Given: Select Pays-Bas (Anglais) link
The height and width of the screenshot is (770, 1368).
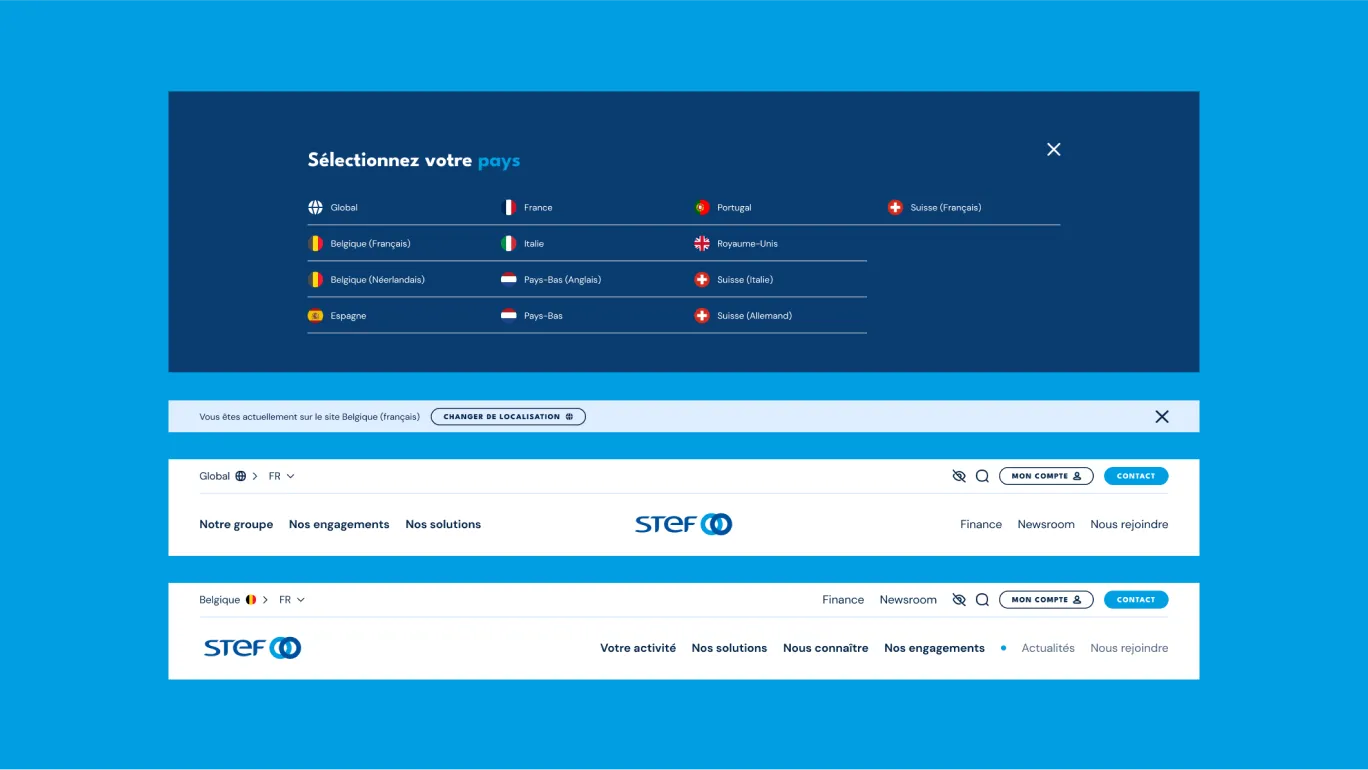Looking at the screenshot, I should coord(563,280).
